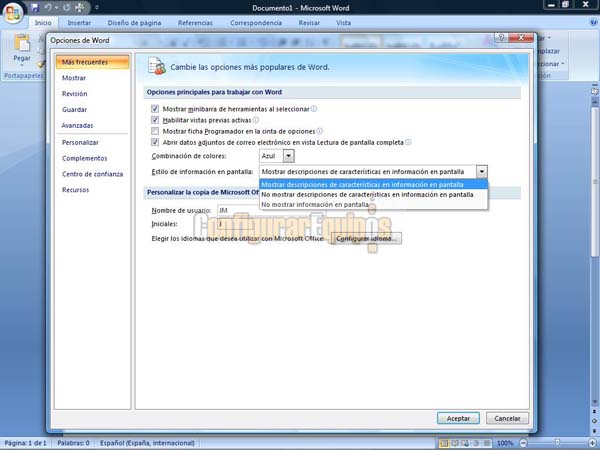The image size is (600, 450).
Task: Choose 'No mostrar información en pantalla' option
Action: [x=373, y=205]
